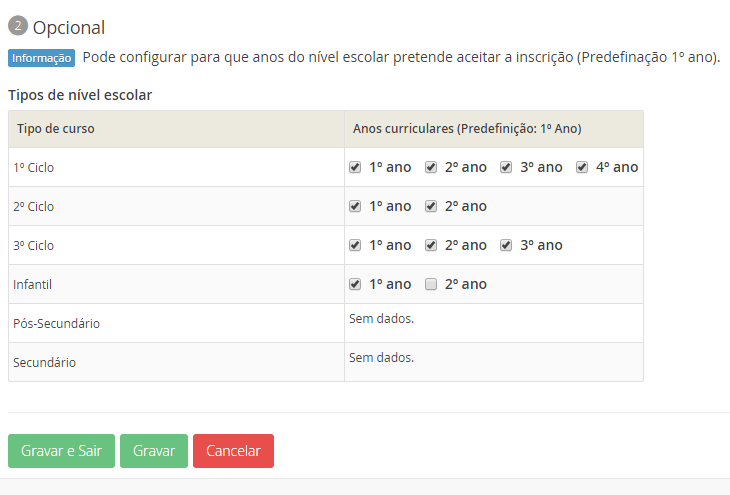The width and height of the screenshot is (730, 495).
Task: Click the Gravar e Sair button
Action: (61, 451)
